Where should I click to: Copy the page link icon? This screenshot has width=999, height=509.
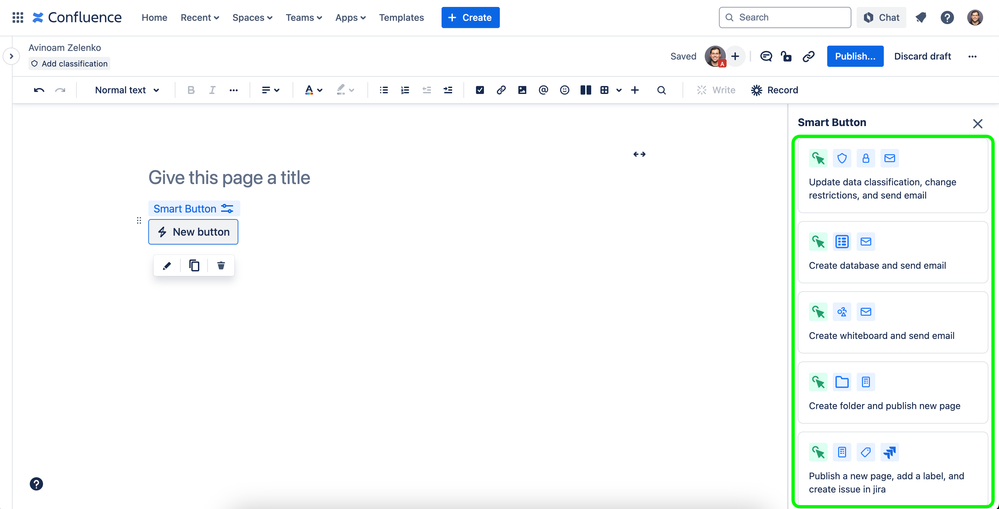coord(809,56)
